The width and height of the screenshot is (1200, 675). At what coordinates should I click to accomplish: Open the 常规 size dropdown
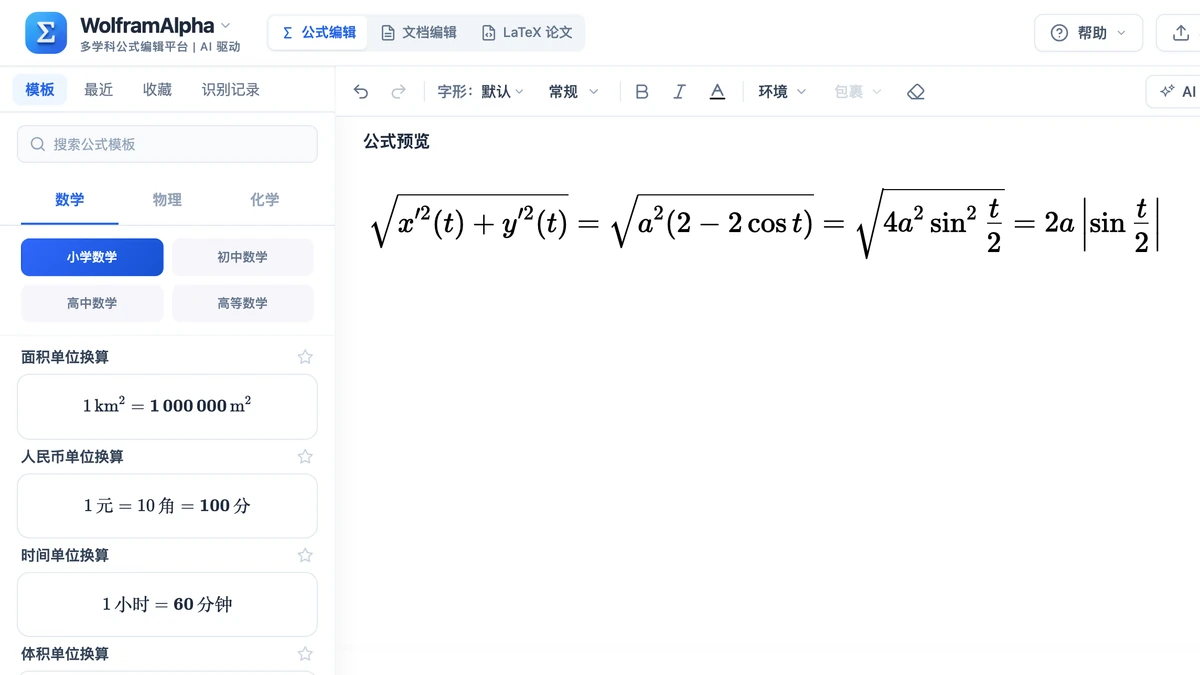(573, 92)
